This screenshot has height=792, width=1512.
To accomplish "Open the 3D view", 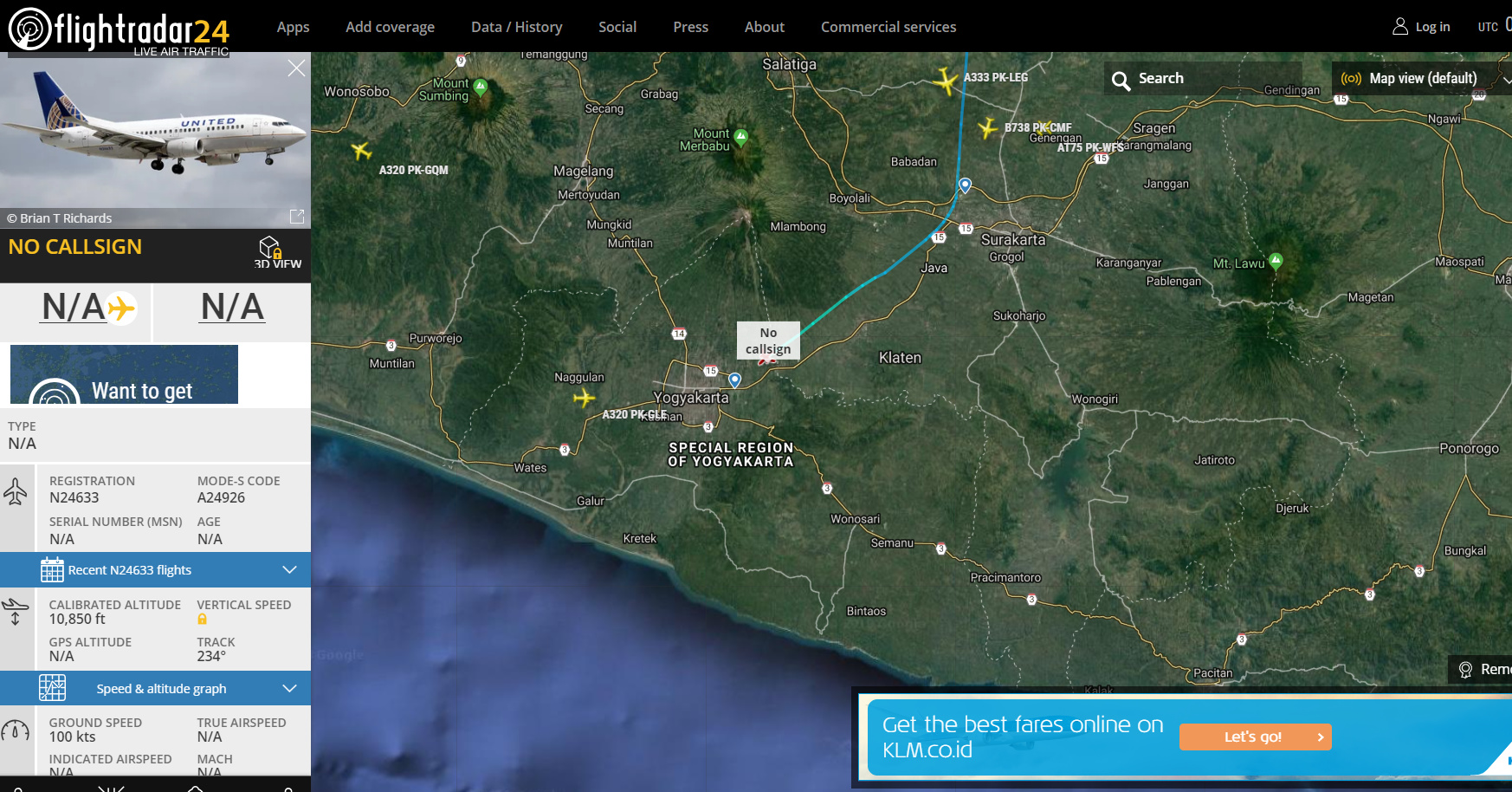I will tap(277, 252).
